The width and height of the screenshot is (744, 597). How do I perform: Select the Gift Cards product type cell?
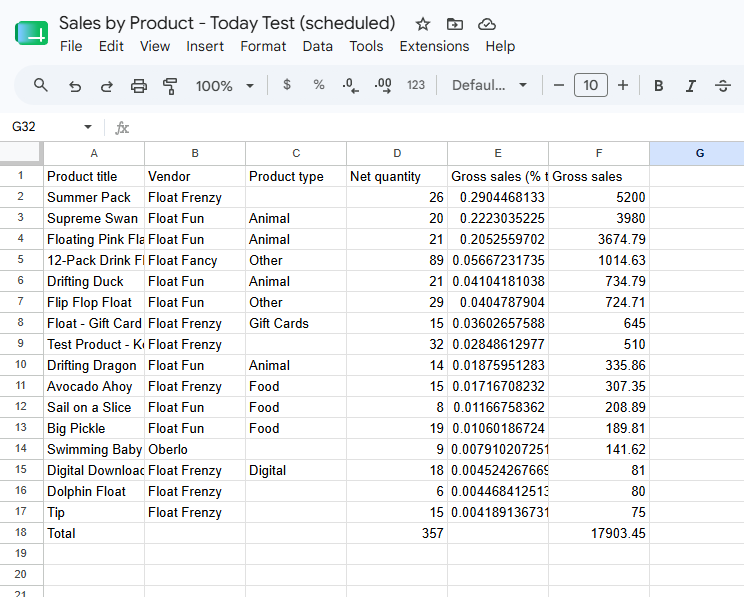pos(296,323)
